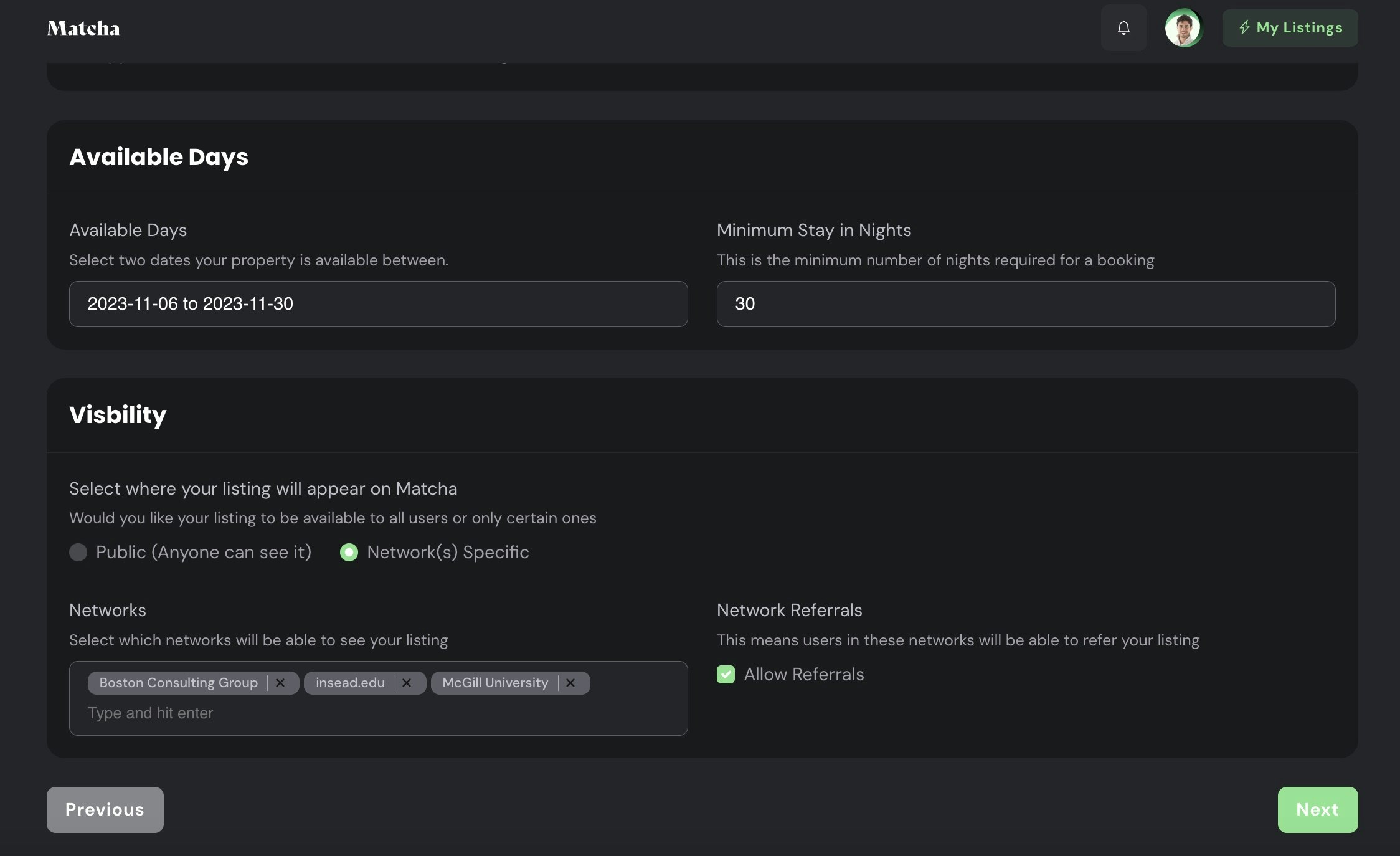
Task: Open the Available Days date range picker
Action: click(x=378, y=304)
